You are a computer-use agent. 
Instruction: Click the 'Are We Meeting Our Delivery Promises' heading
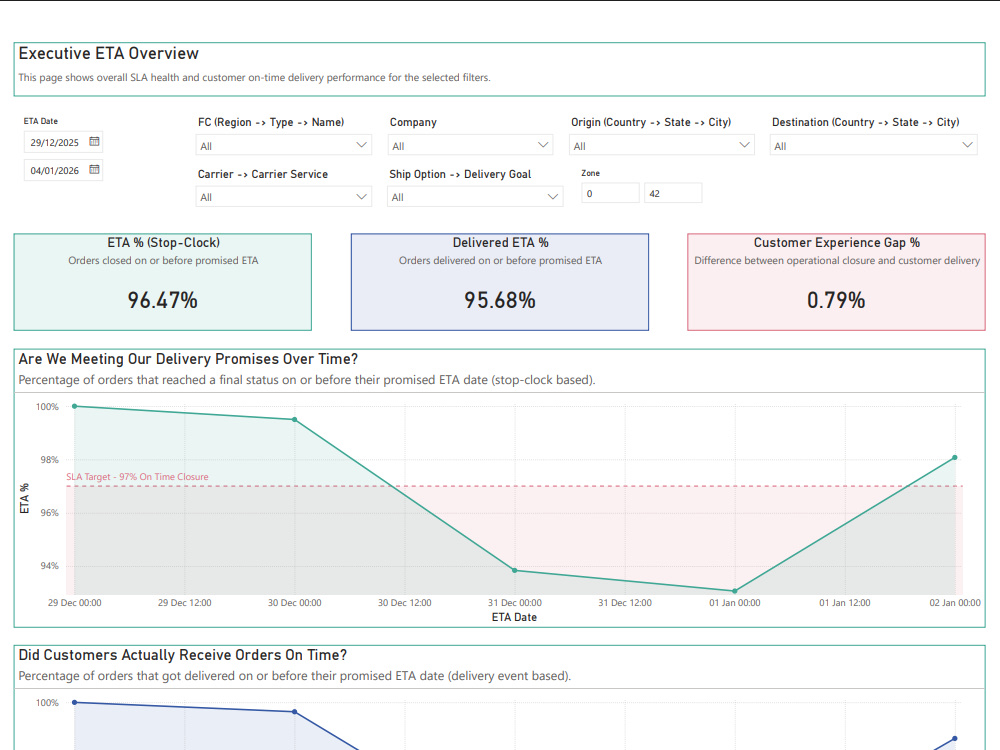coord(188,359)
